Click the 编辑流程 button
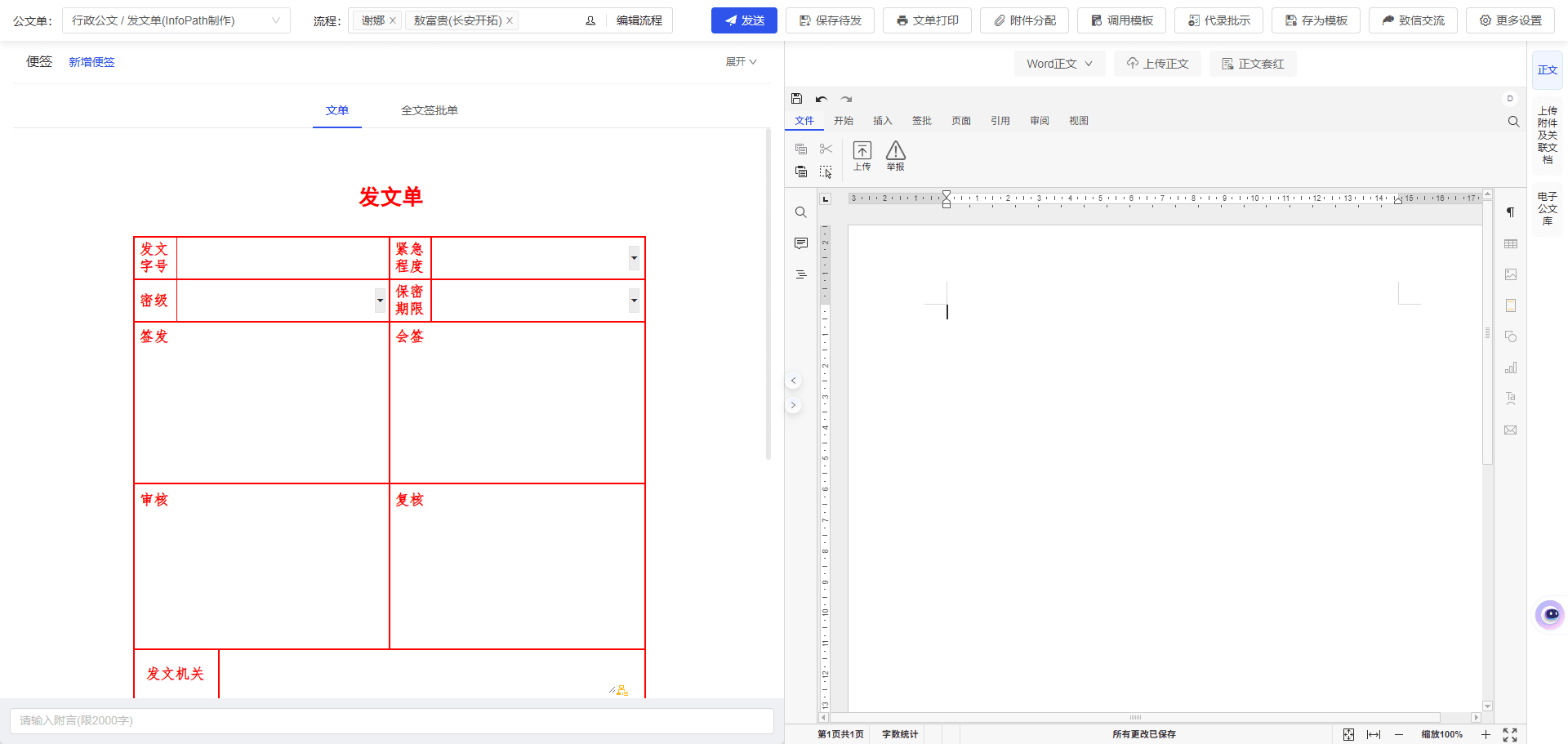 639,20
